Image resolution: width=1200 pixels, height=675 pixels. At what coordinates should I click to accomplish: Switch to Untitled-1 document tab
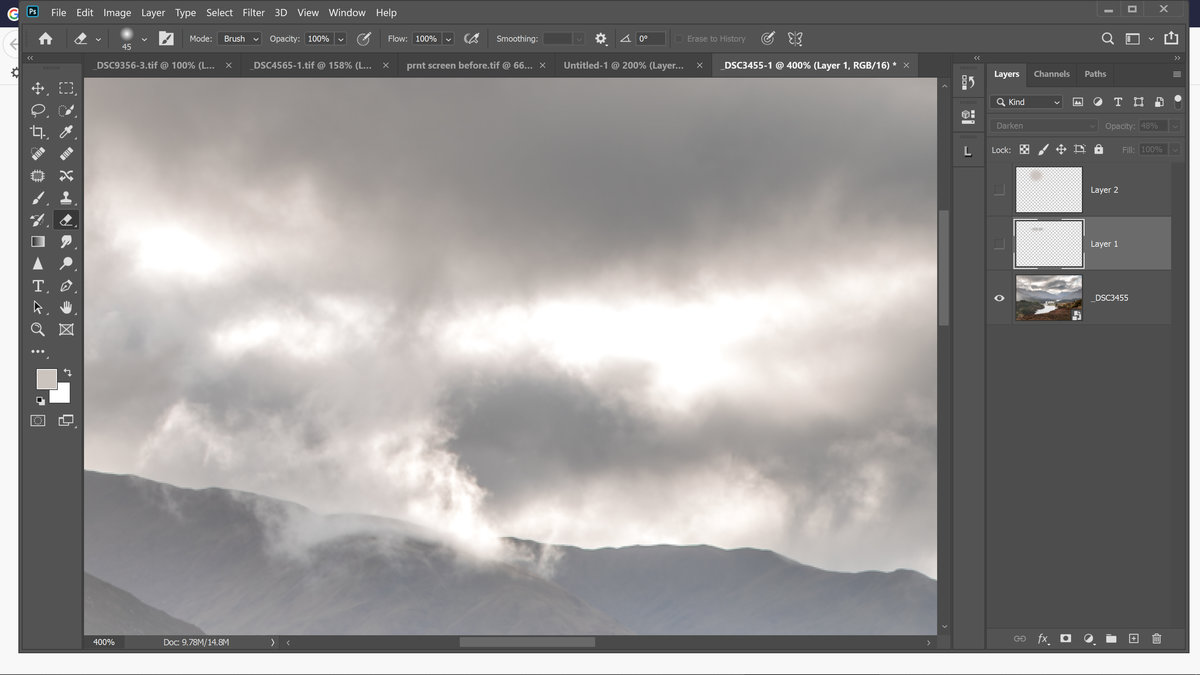(x=623, y=65)
